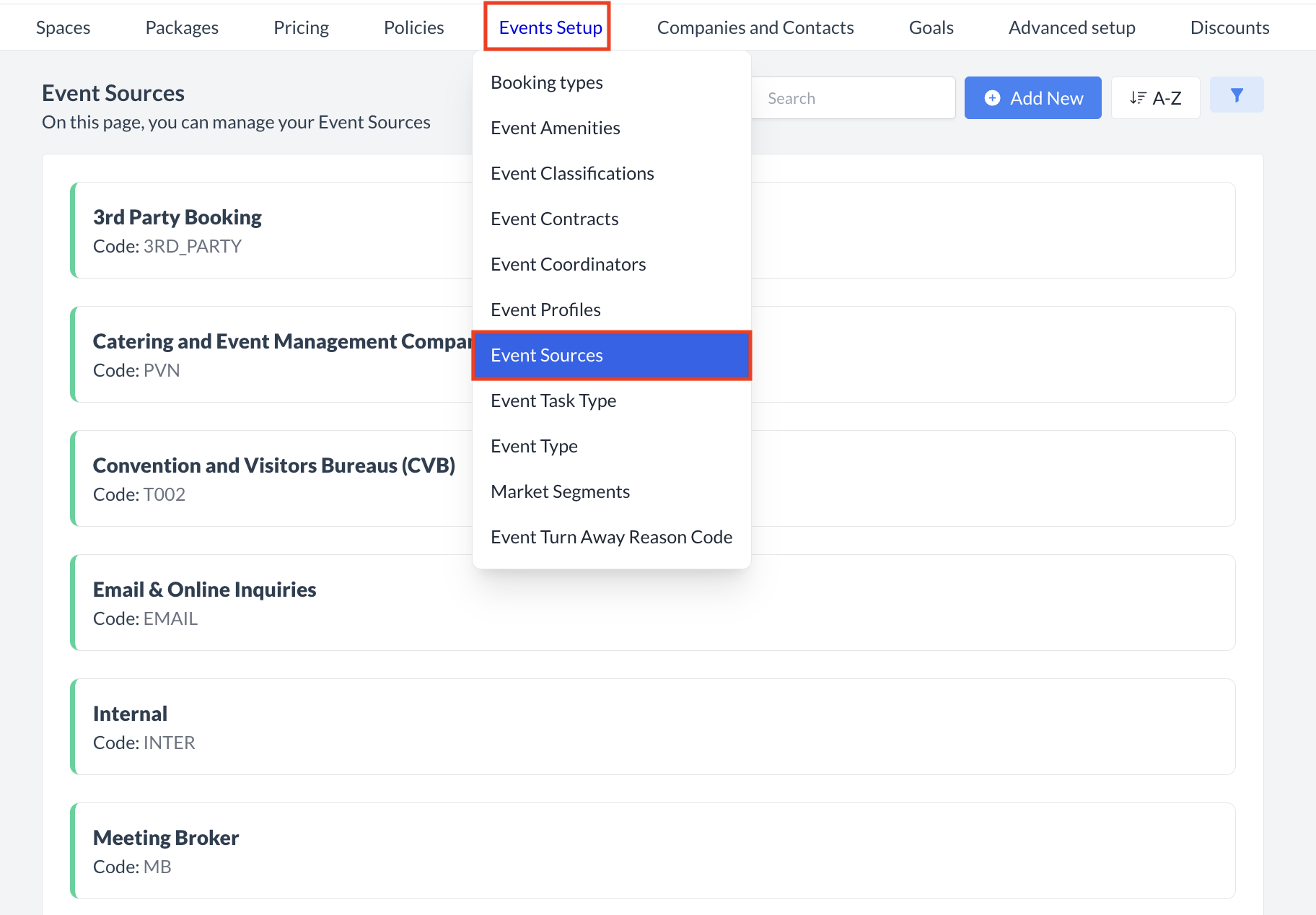Click the plus icon on Add New
The width and height of the screenshot is (1316, 915).
point(993,97)
